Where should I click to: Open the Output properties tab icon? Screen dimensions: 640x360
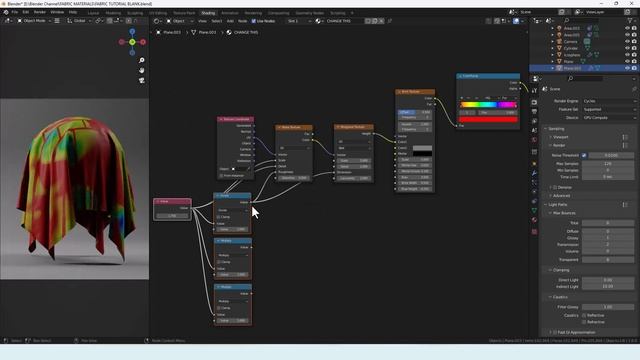[x=534, y=111]
